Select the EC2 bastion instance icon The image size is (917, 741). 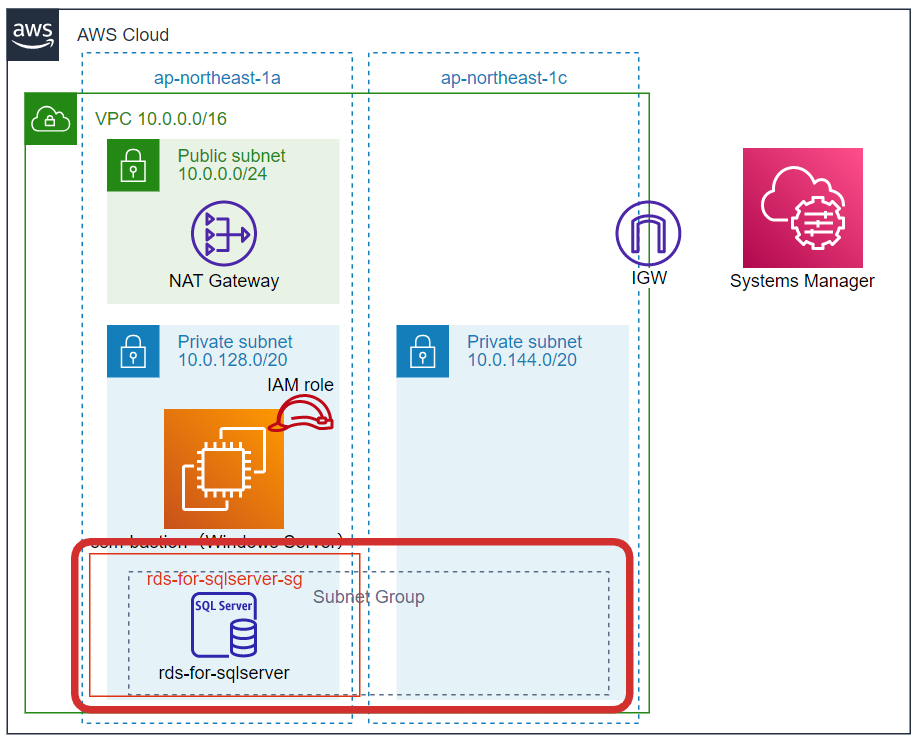(x=223, y=468)
